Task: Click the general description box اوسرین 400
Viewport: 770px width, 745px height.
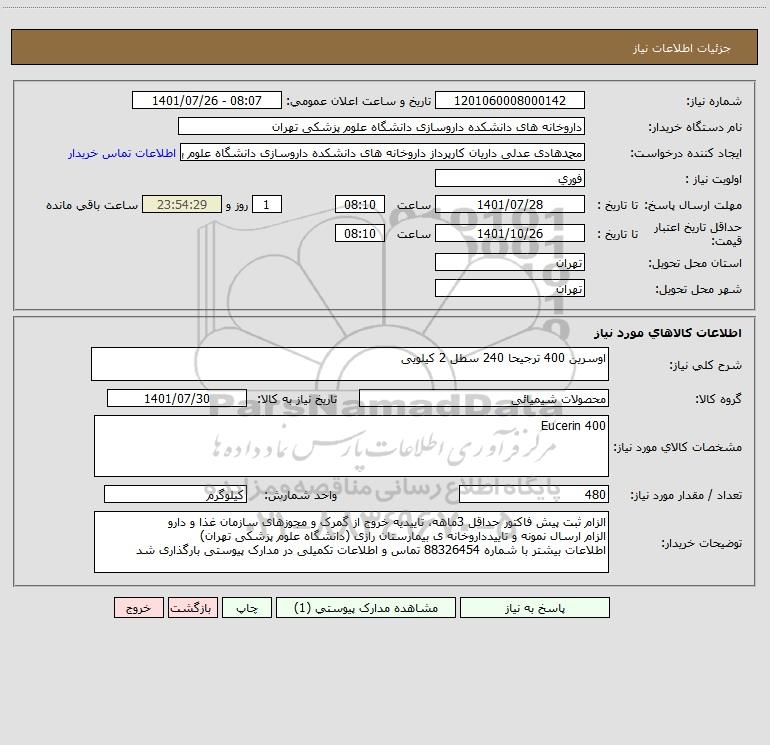Action: [350, 364]
